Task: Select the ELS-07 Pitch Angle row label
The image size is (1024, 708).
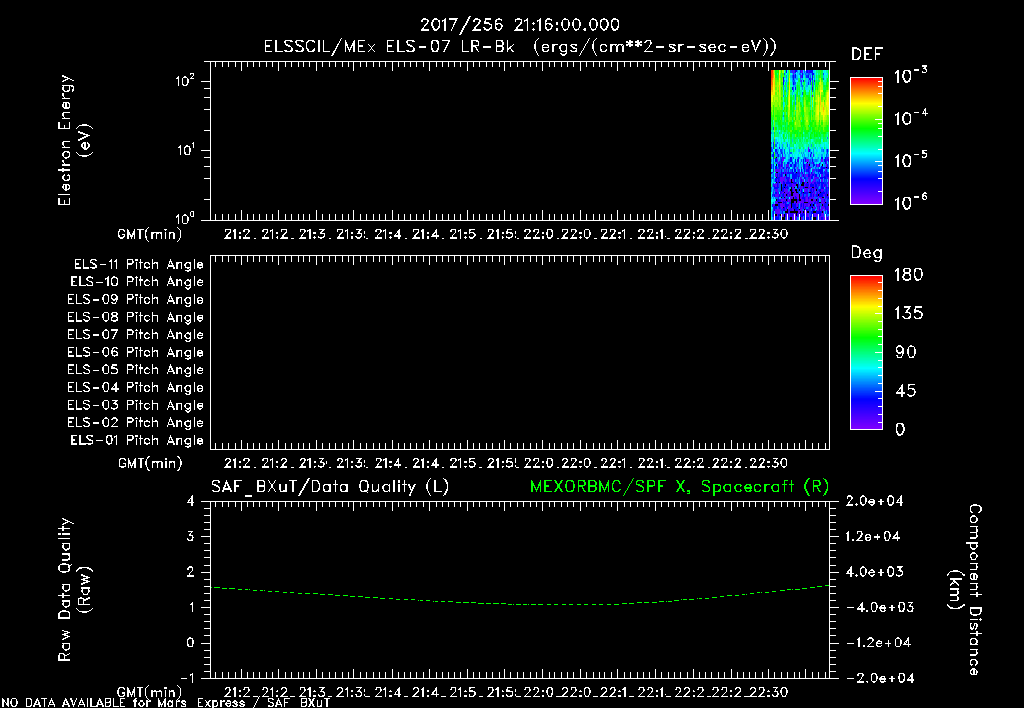Action: click(135, 335)
